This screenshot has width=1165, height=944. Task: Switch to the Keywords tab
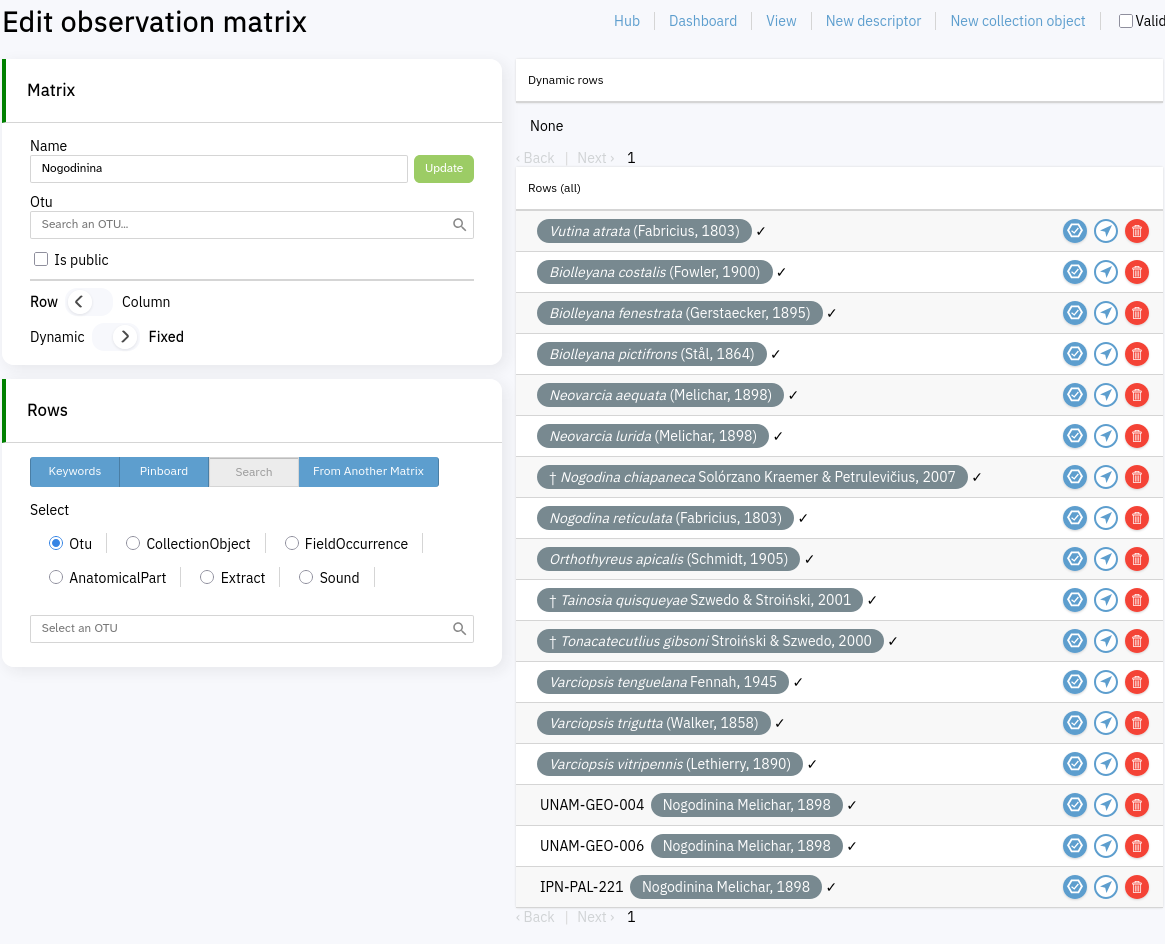75,472
